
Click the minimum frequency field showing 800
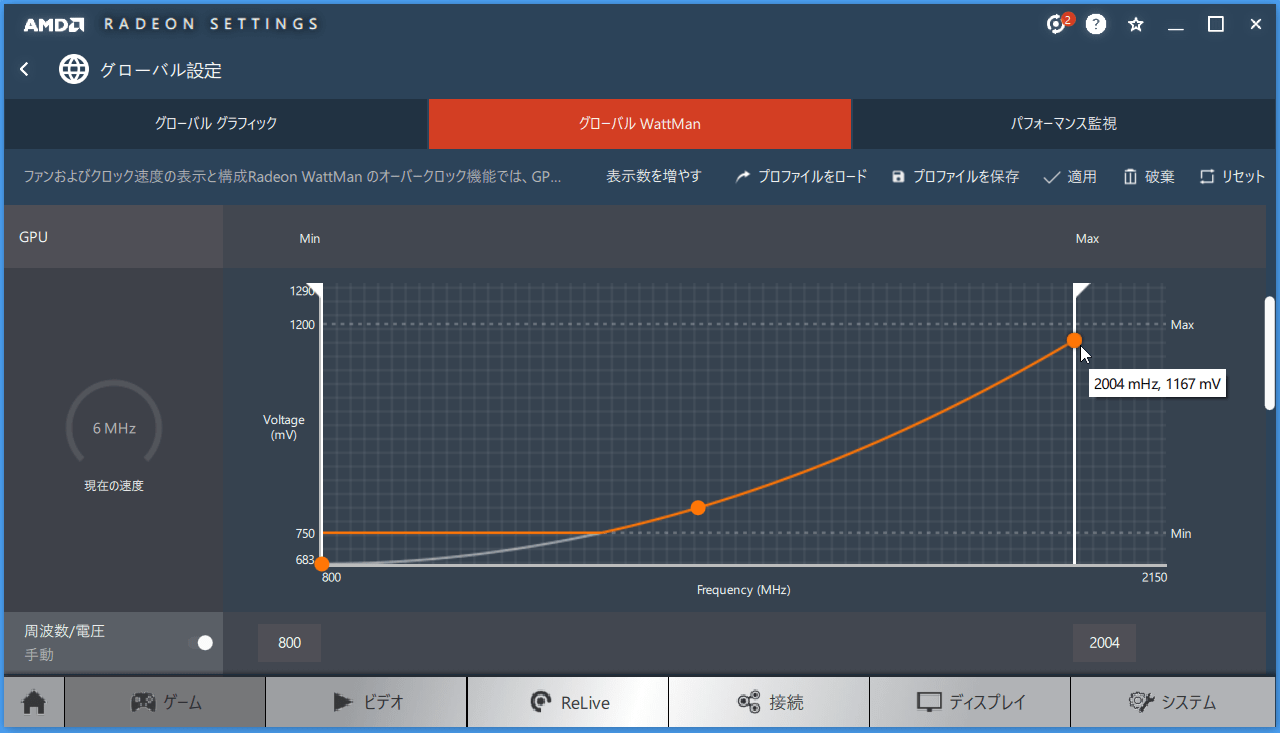tap(289, 643)
